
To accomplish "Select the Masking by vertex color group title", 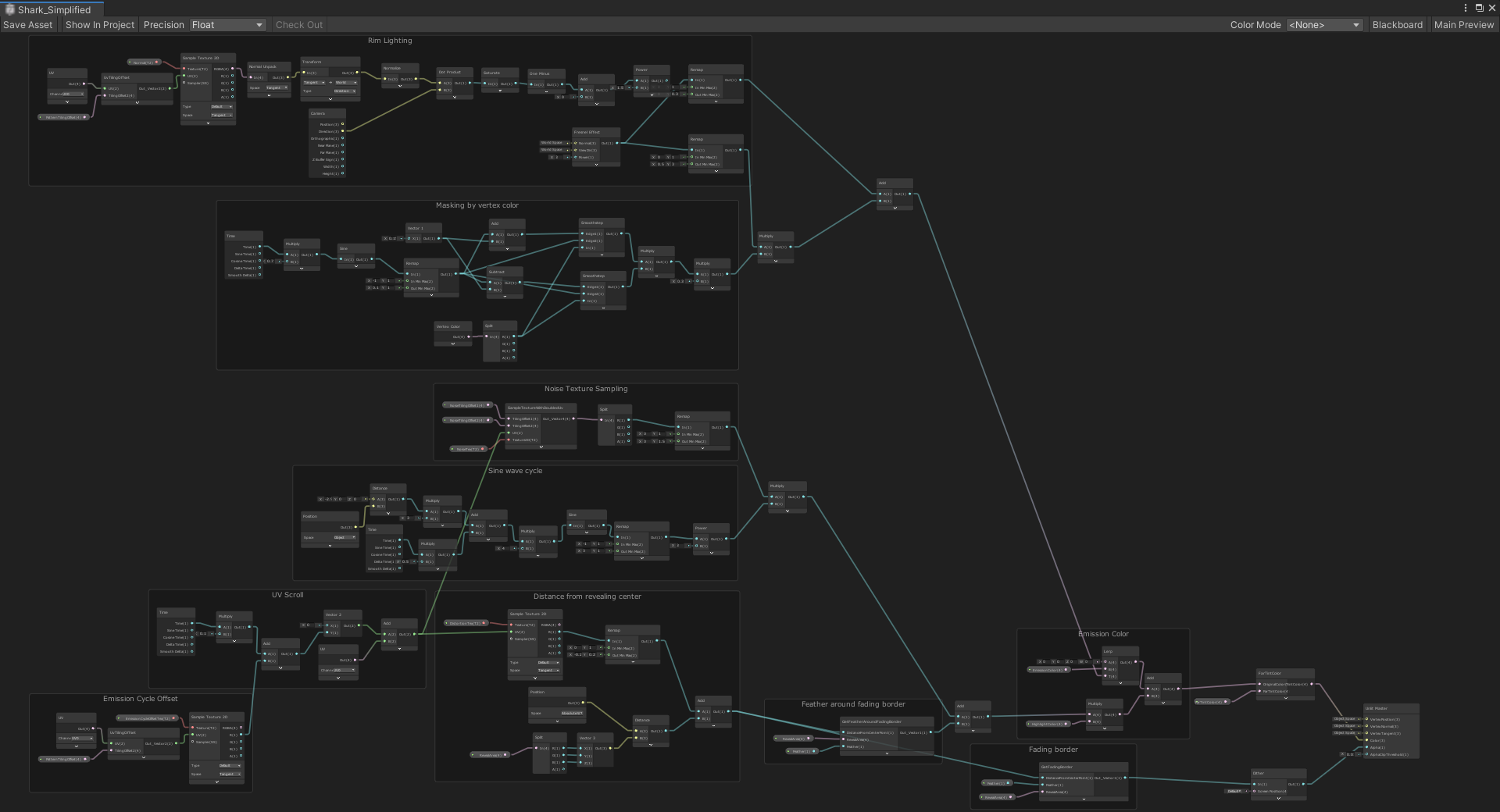I will point(477,205).
